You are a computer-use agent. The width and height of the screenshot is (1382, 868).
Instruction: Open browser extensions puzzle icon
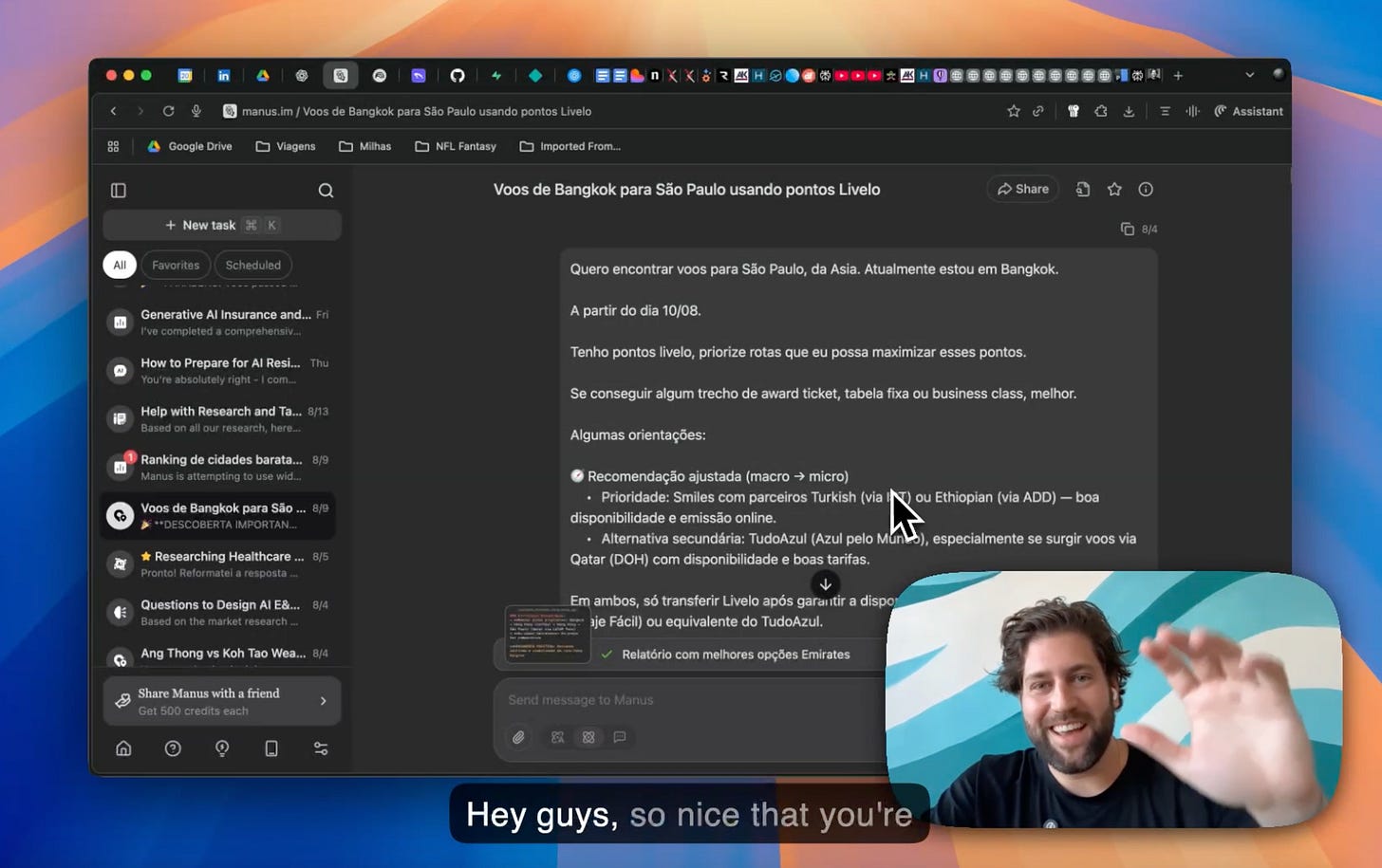click(x=1101, y=111)
